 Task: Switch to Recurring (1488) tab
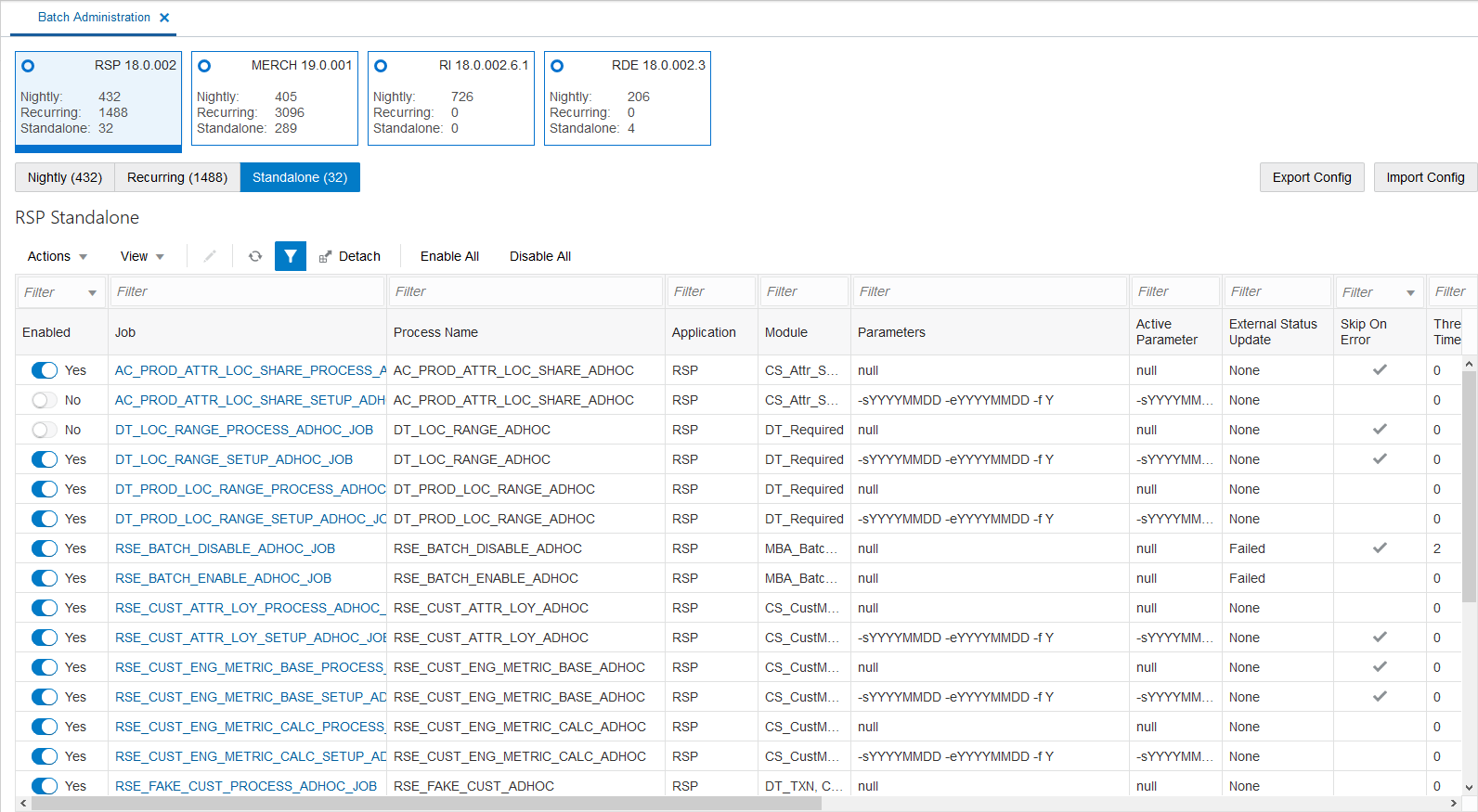(177, 177)
